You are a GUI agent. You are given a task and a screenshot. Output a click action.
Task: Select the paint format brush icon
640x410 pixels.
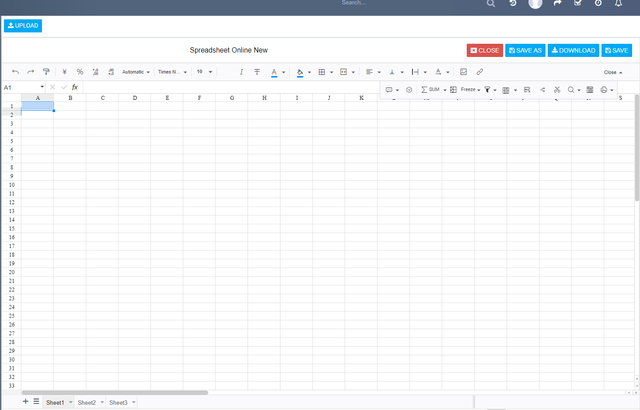pos(46,72)
